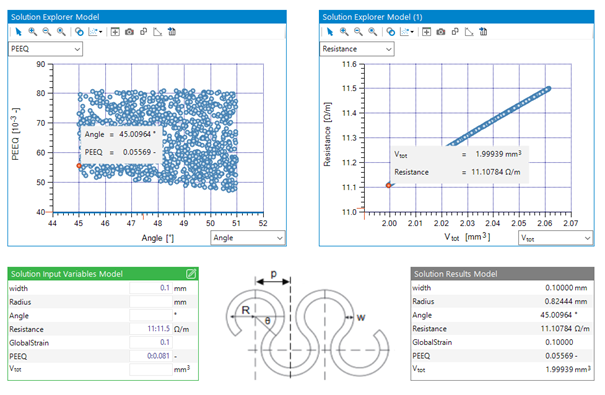Click zoom to fit in PEEQ chart toolbar

pyautogui.click(x=61, y=32)
